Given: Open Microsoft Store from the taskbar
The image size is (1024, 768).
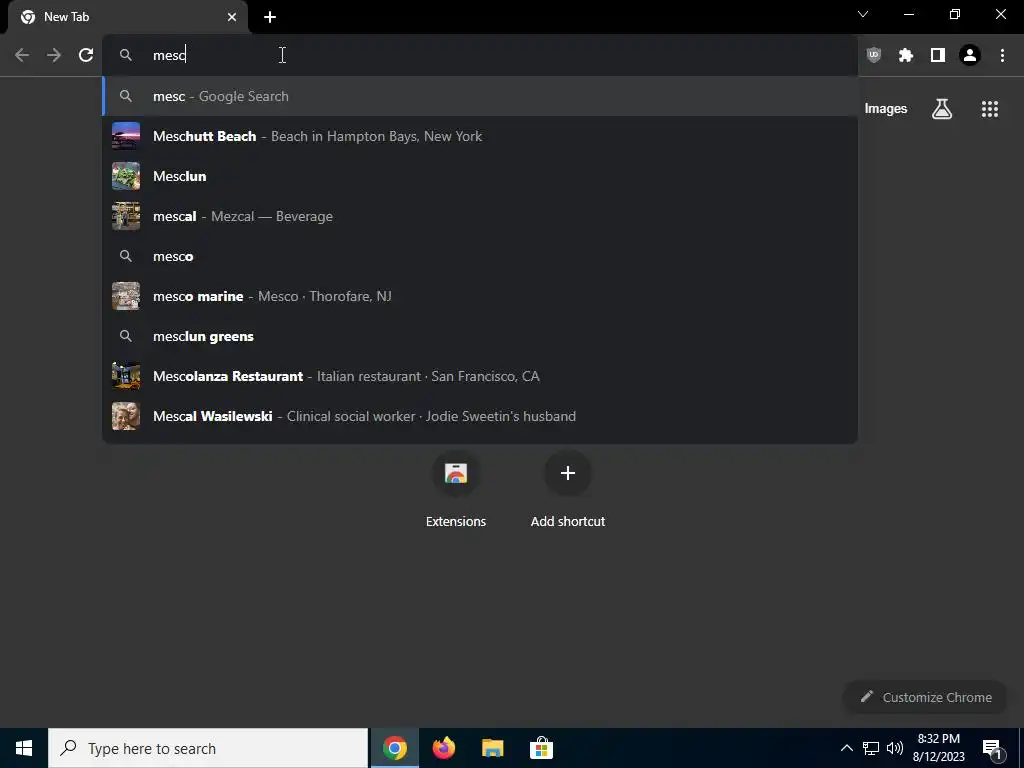Looking at the screenshot, I should pos(541,748).
